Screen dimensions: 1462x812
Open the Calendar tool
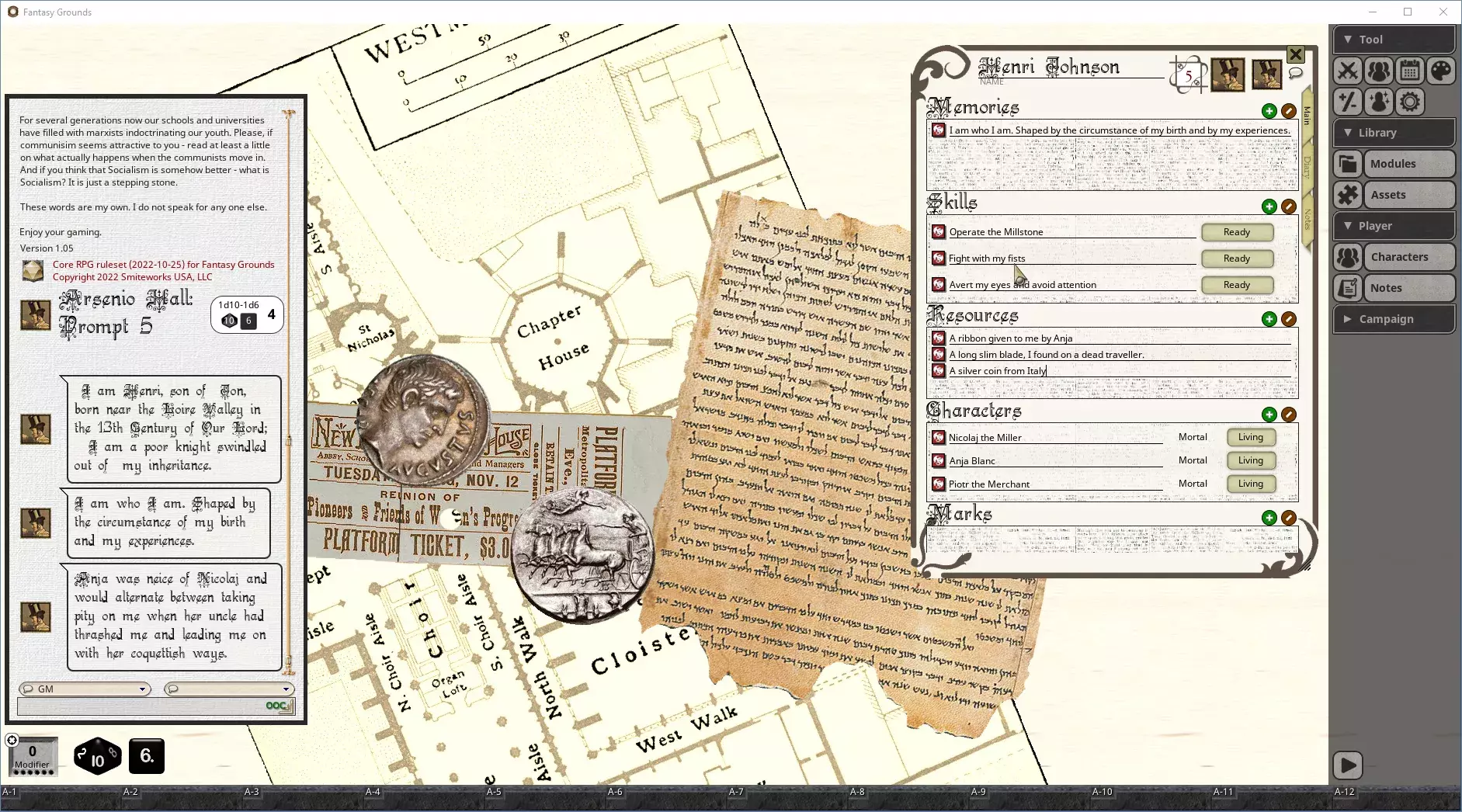pyautogui.click(x=1410, y=71)
